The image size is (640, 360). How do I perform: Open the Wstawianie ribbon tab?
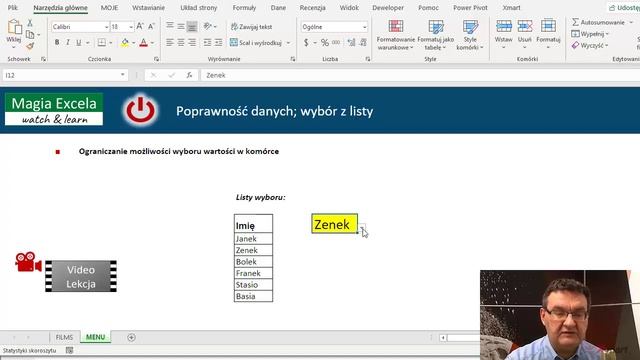coord(148,8)
